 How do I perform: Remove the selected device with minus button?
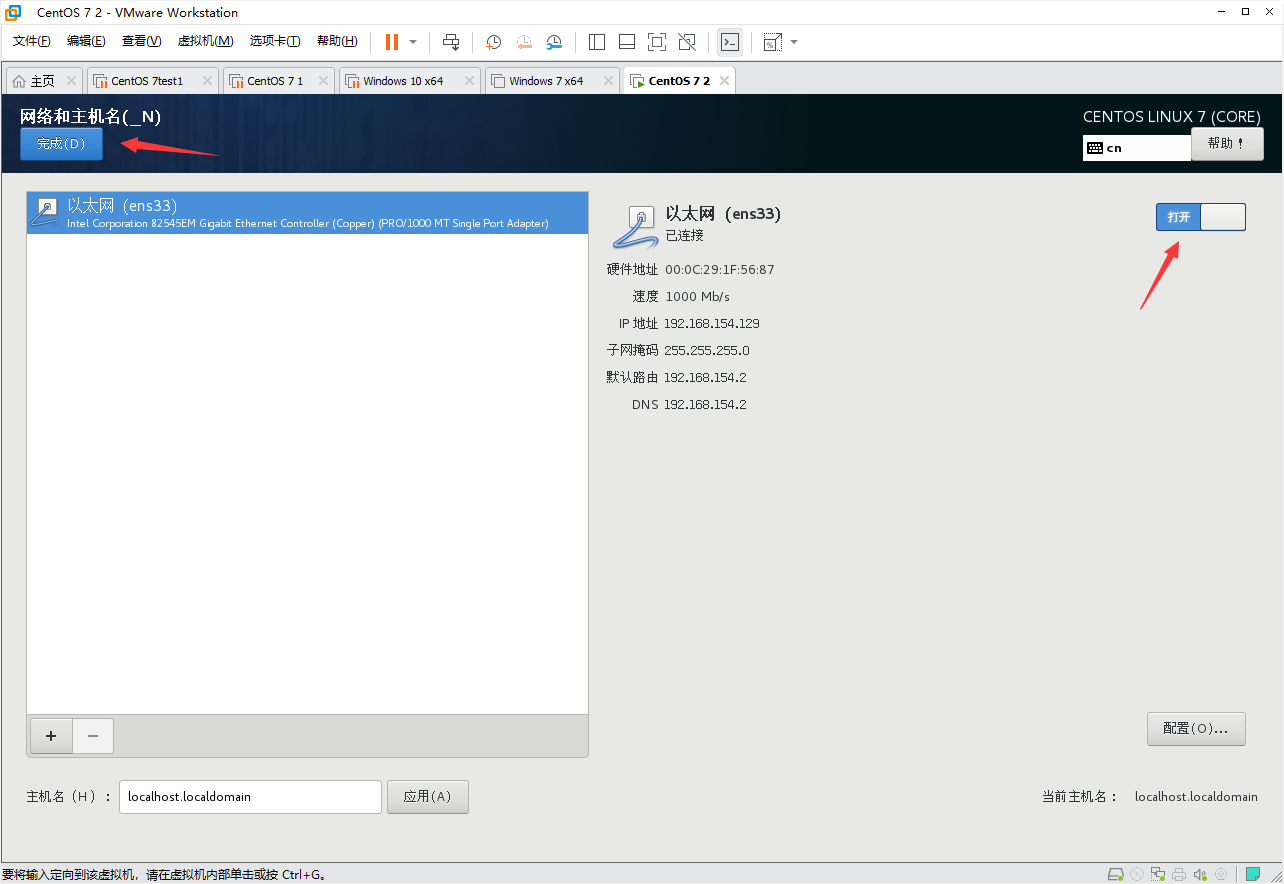click(x=93, y=736)
